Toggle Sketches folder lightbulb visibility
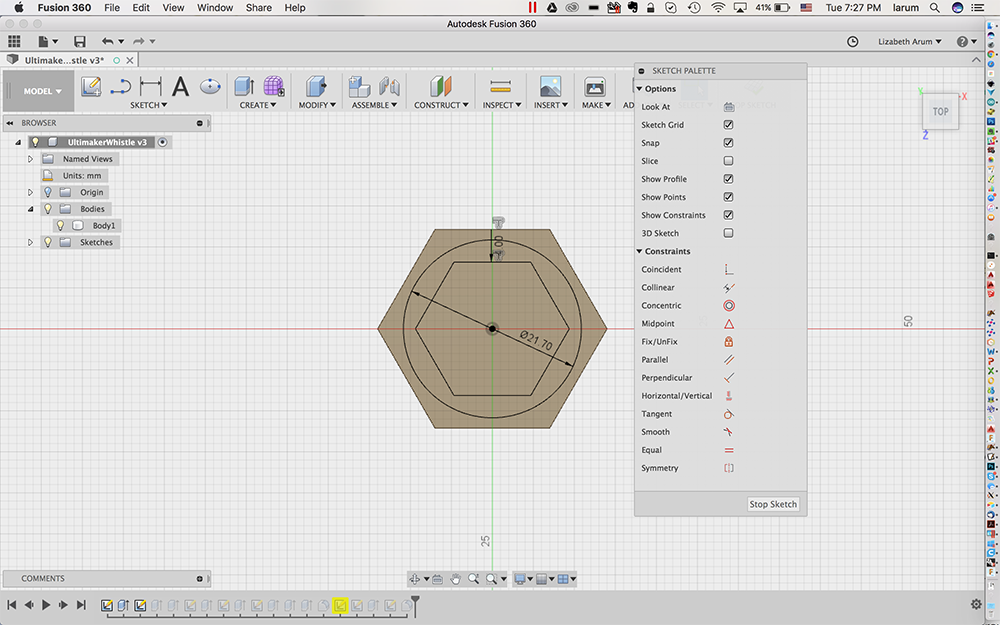The height and width of the screenshot is (625, 1000). 48,242
